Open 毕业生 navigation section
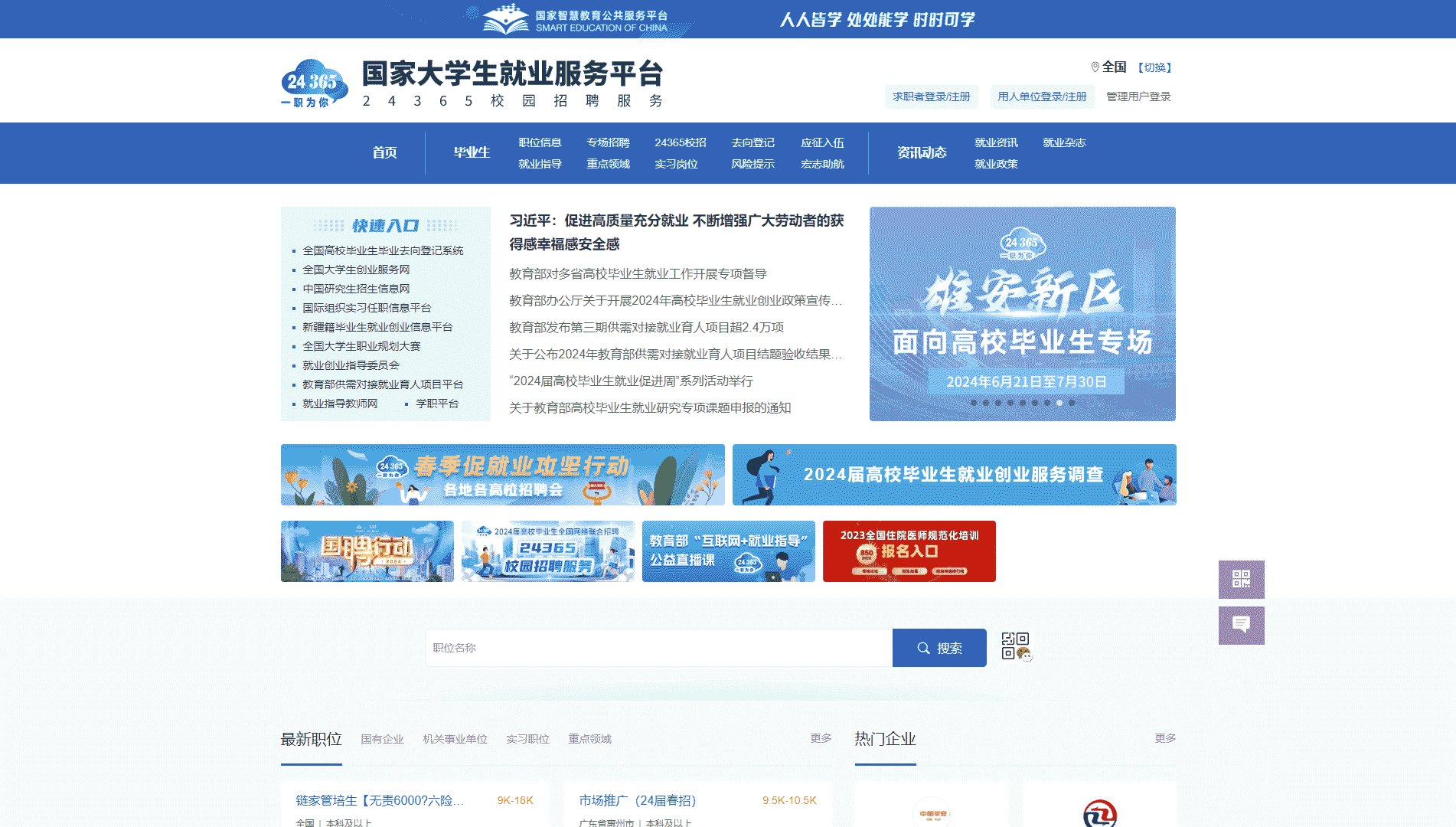Viewport: 1456px width, 827px height. (x=472, y=152)
